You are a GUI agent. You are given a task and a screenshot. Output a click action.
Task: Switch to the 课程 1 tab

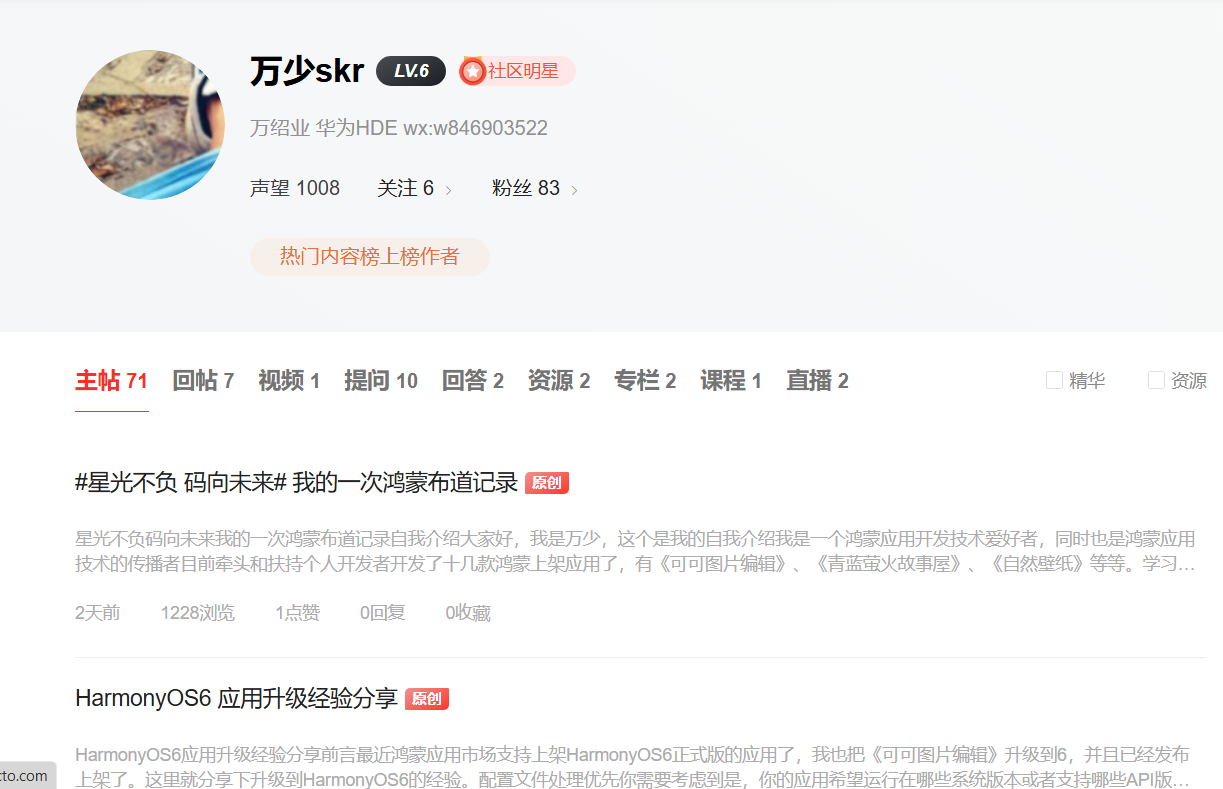(x=731, y=381)
